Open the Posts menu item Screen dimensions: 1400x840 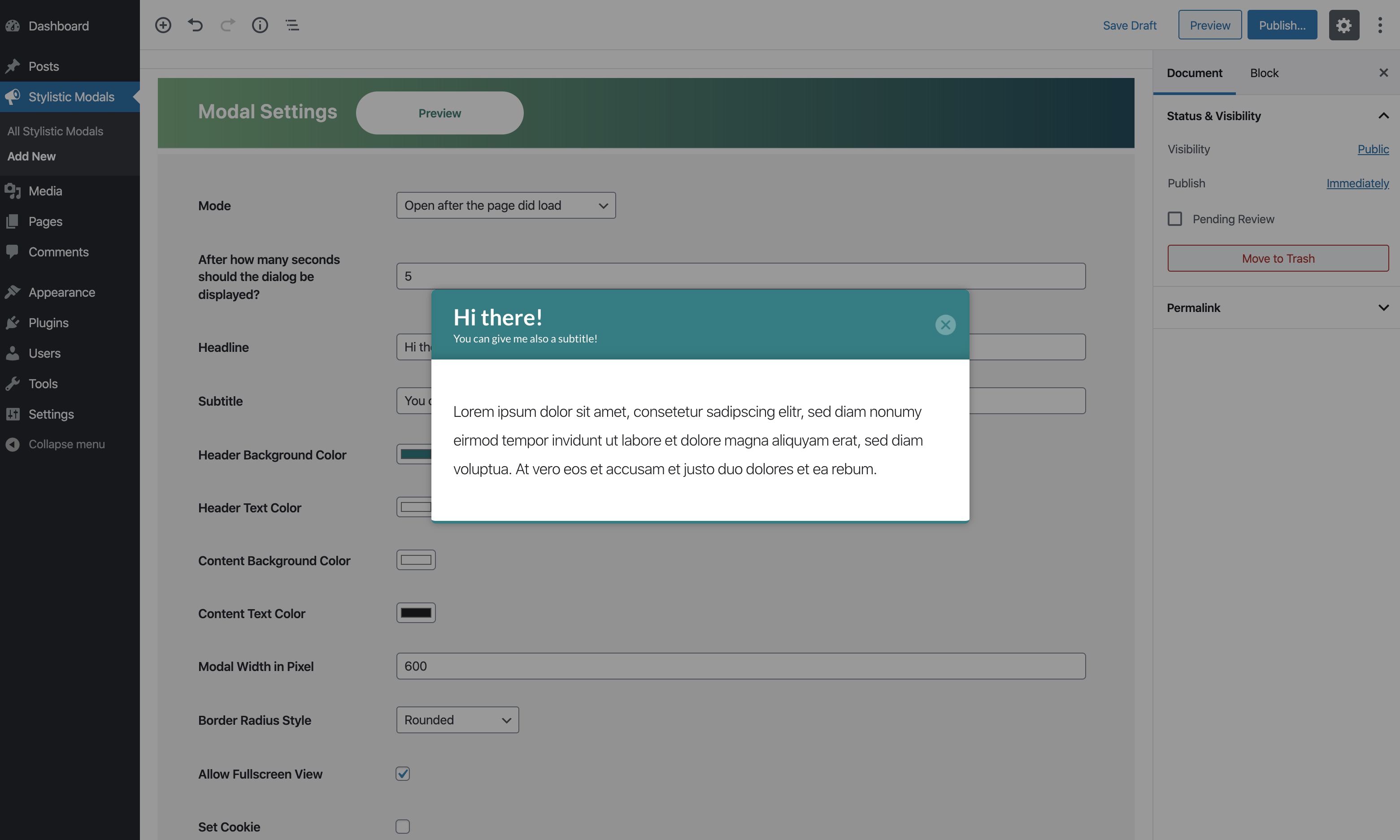[x=70, y=66]
